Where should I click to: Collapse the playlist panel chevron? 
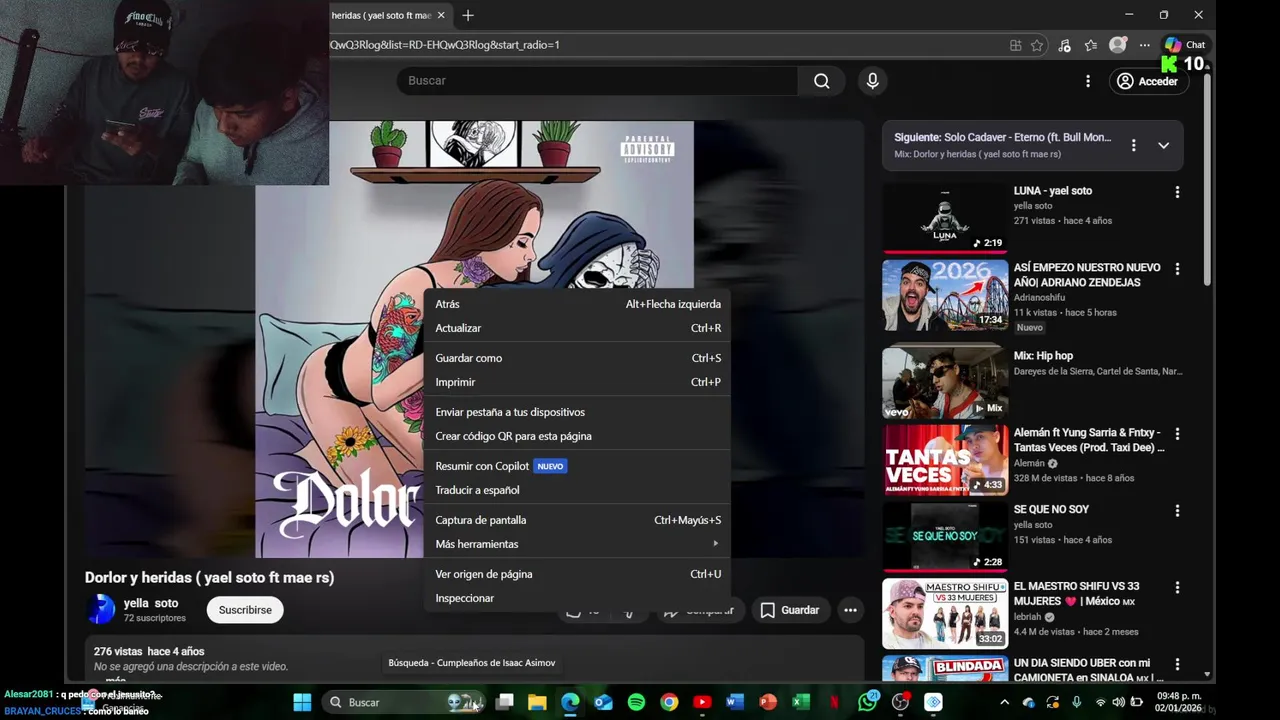1163,145
